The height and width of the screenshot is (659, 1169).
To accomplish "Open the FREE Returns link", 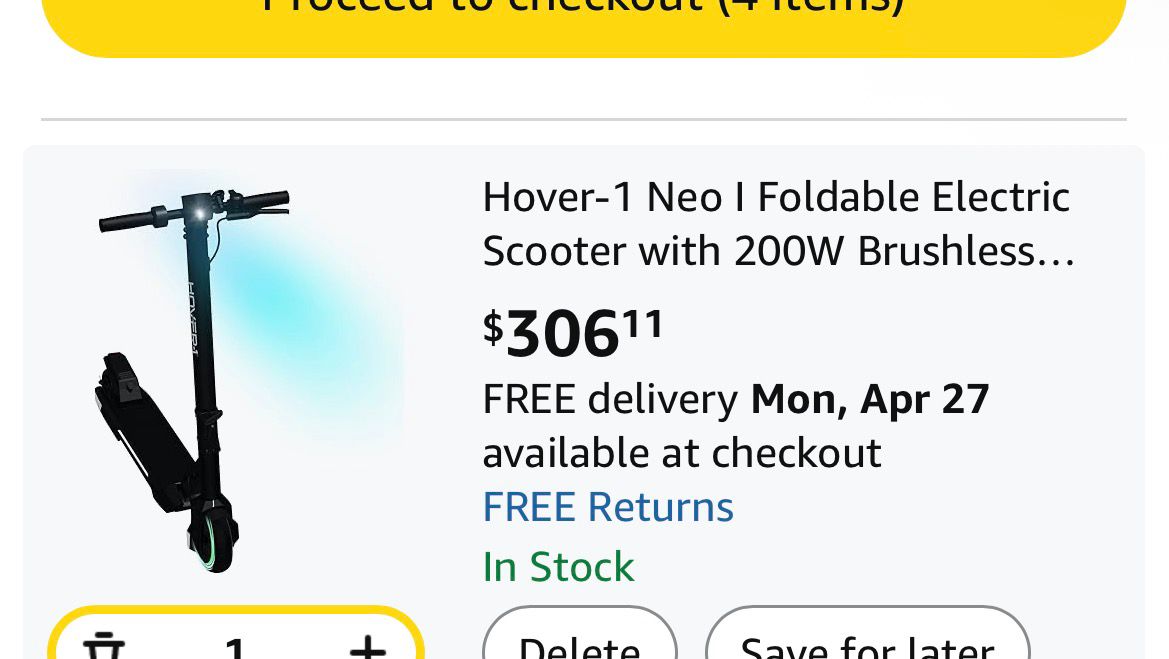I will [x=608, y=507].
